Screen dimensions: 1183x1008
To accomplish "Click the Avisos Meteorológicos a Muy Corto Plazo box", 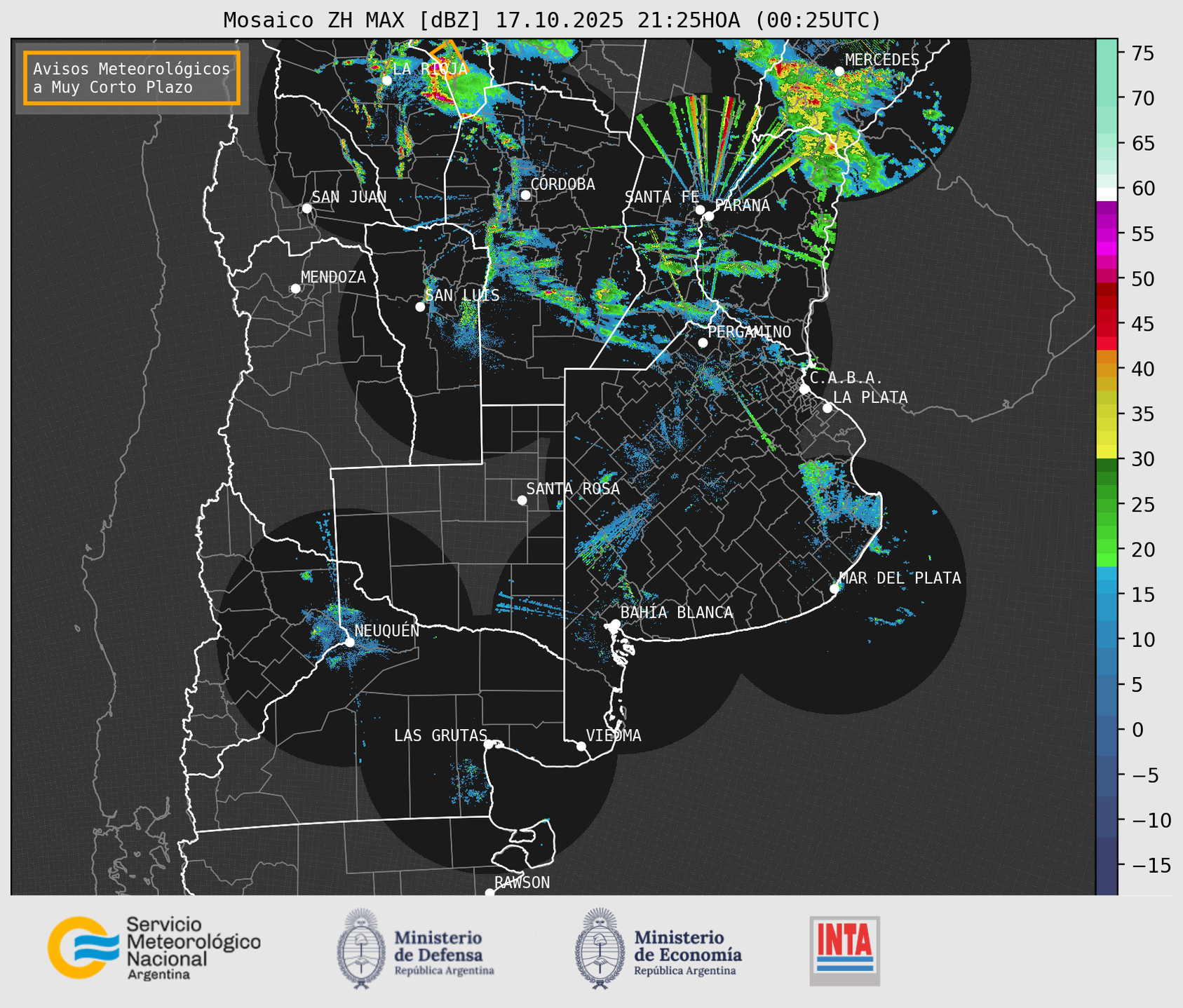I will click(132, 78).
